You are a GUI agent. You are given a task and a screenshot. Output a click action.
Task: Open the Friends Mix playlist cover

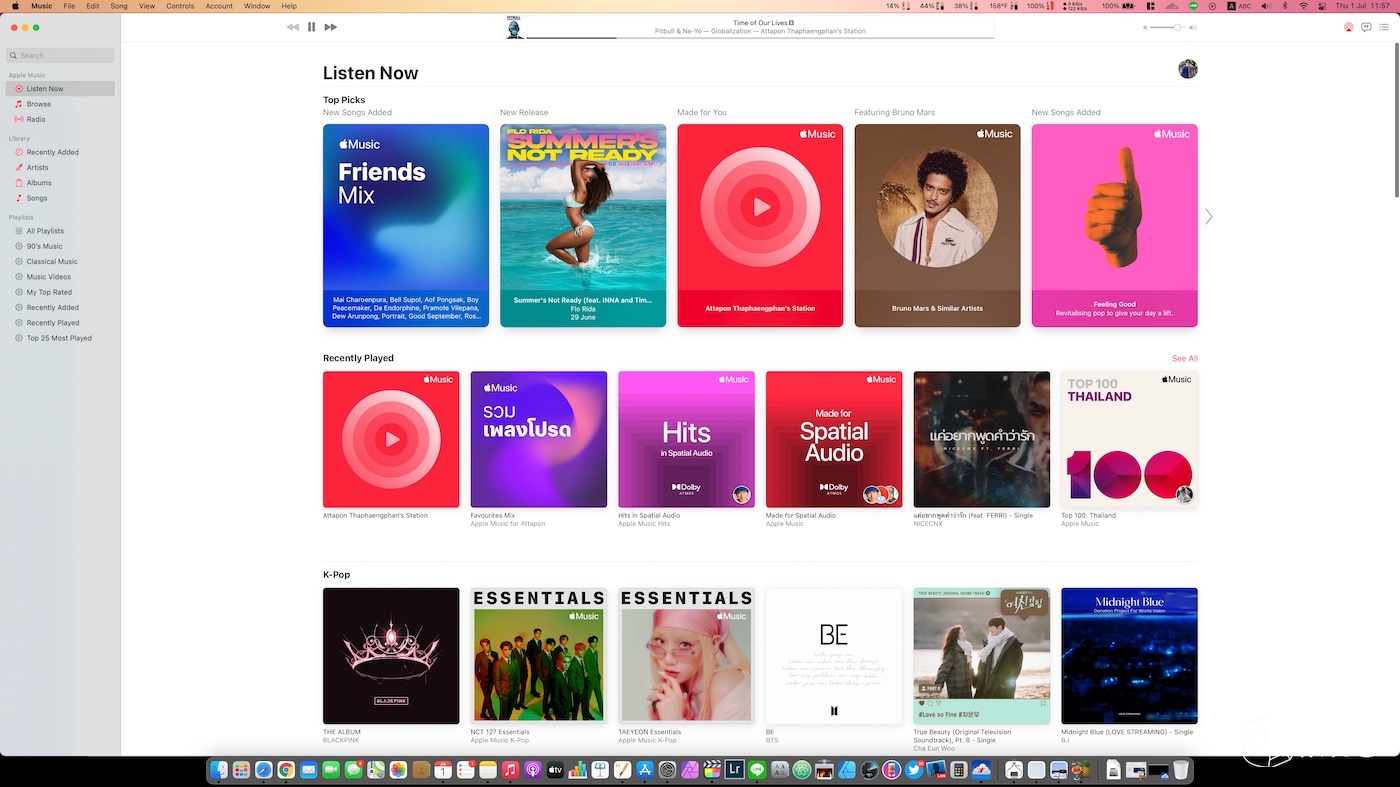click(405, 225)
